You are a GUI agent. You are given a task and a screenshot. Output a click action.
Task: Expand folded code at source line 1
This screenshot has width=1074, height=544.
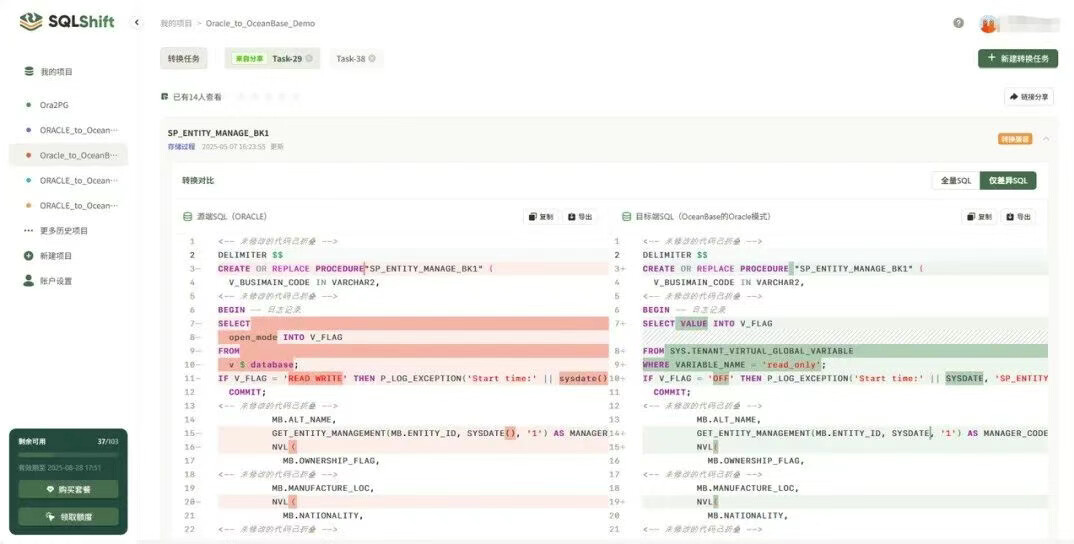277,241
